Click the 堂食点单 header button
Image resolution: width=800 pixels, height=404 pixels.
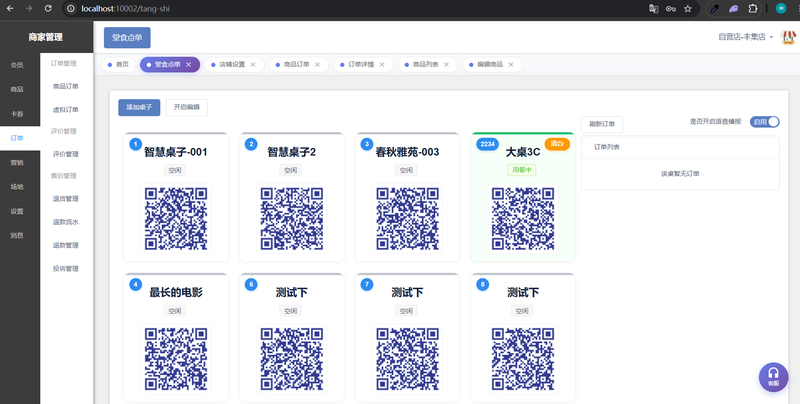pyautogui.click(x=127, y=38)
